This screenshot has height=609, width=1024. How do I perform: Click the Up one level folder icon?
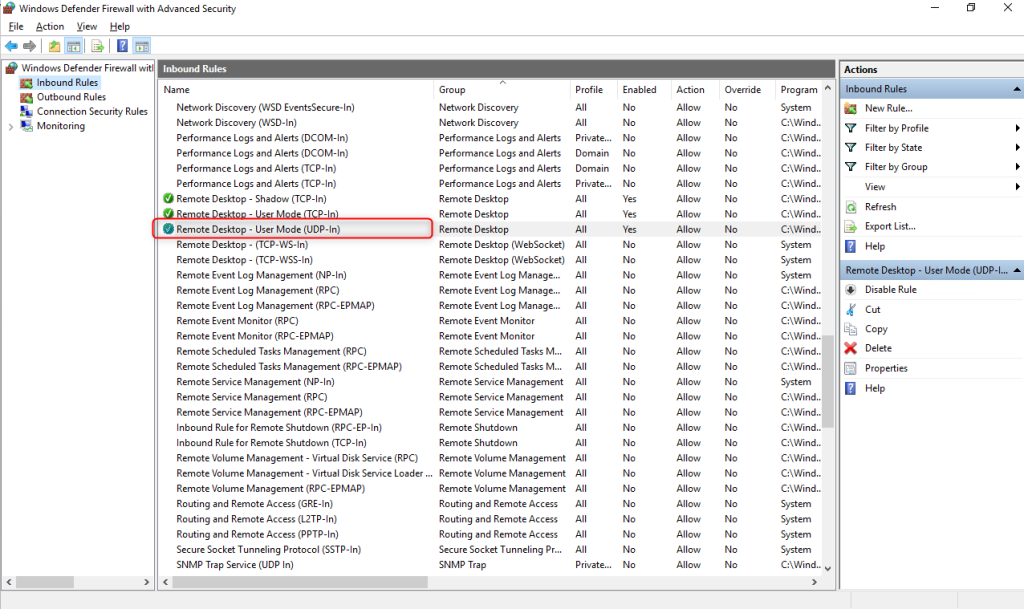(54, 46)
